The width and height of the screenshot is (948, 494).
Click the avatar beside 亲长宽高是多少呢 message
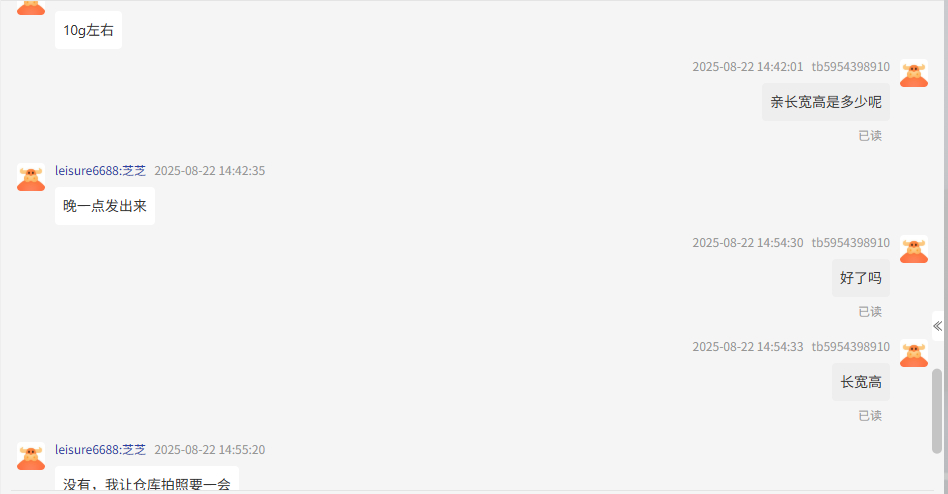pyautogui.click(x=914, y=73)
